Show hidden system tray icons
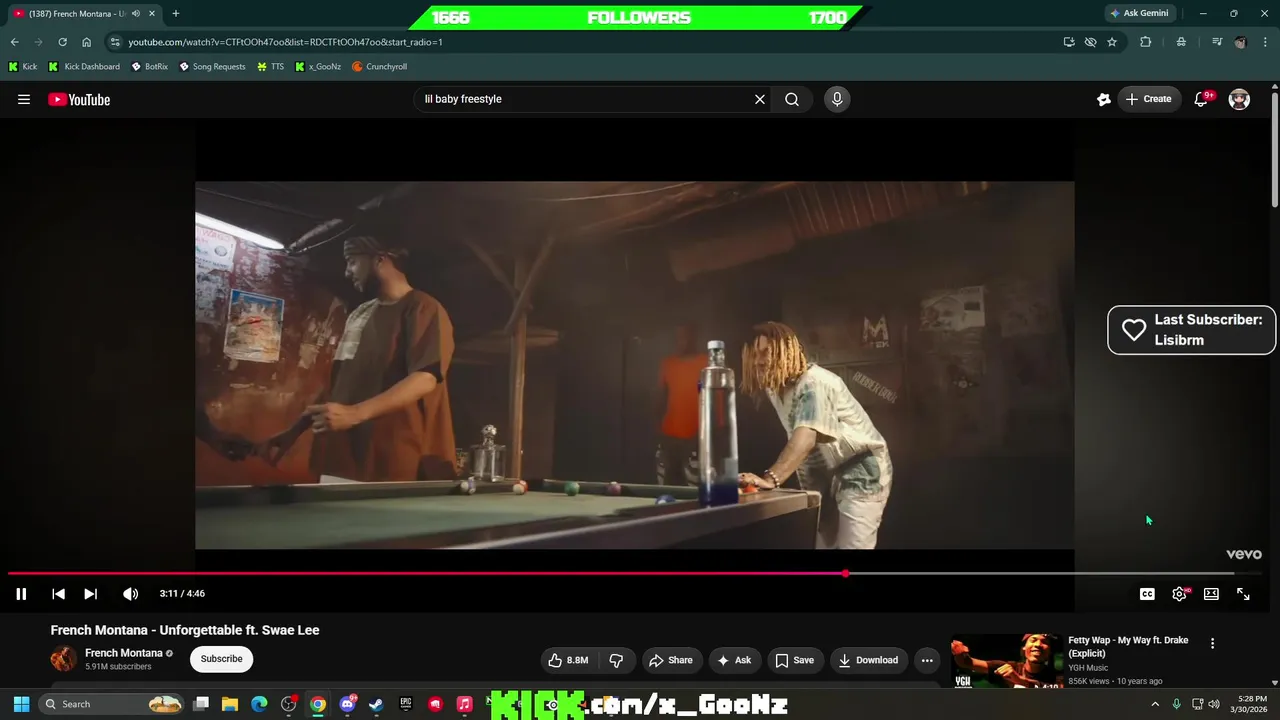This screenshot has width=1280, height=720. (1155, 704)
